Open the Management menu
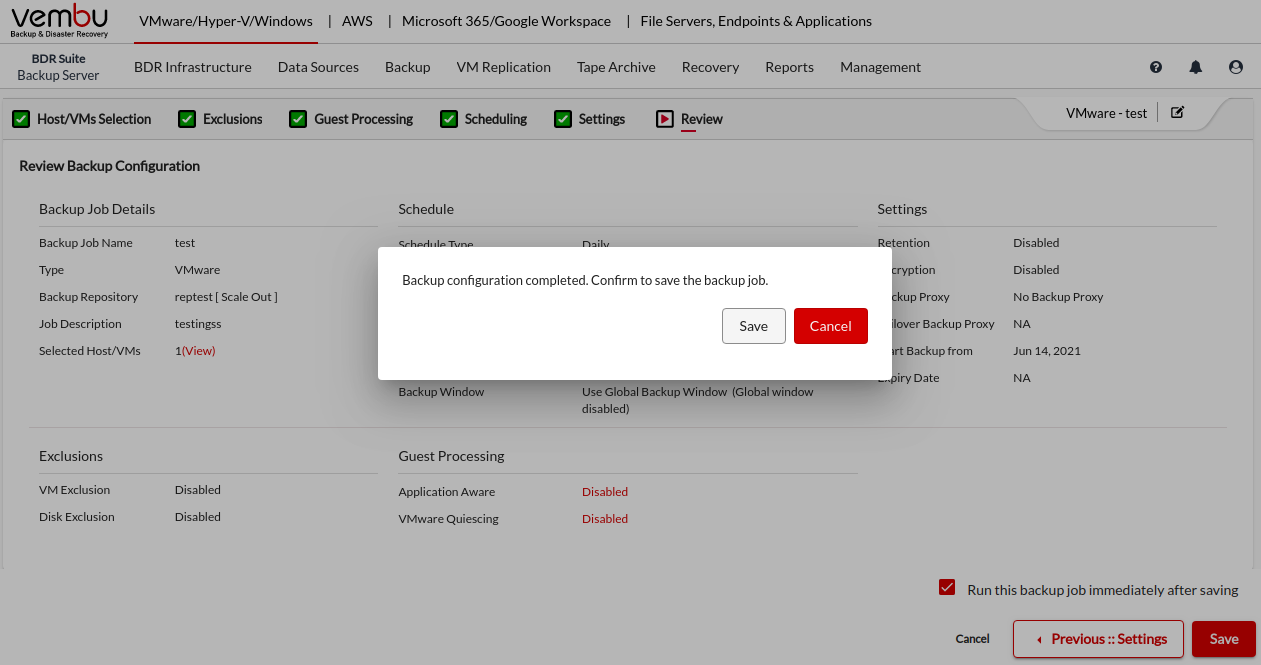Image resolution: width=1261 pixels, height=665 pixels. tap(880, 67)
